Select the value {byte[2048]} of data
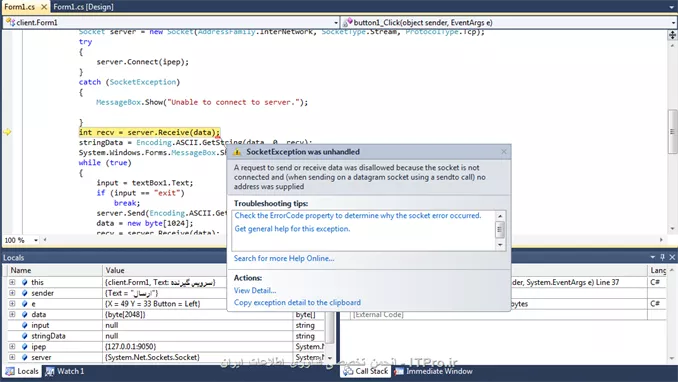Viewport: 678px width, 382px height. point(125,315)
